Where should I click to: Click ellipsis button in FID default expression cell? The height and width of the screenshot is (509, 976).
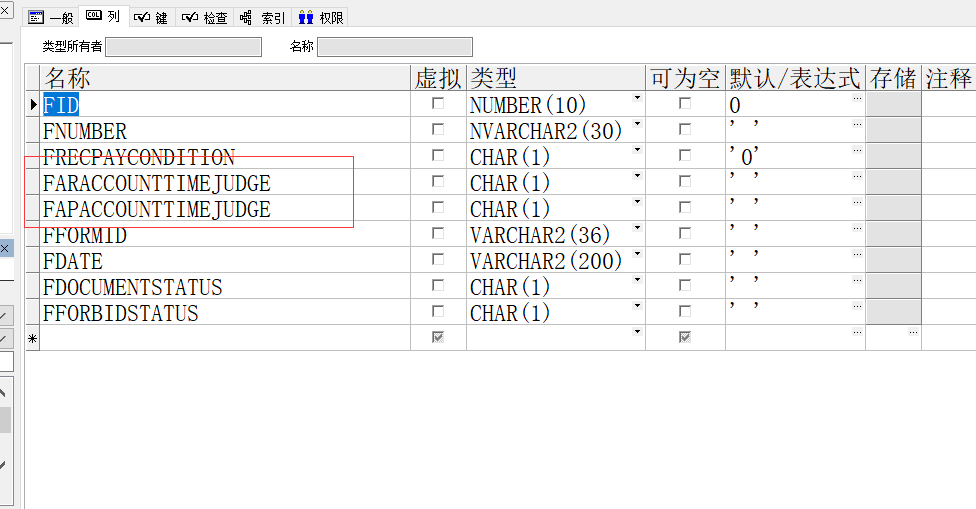857,99
